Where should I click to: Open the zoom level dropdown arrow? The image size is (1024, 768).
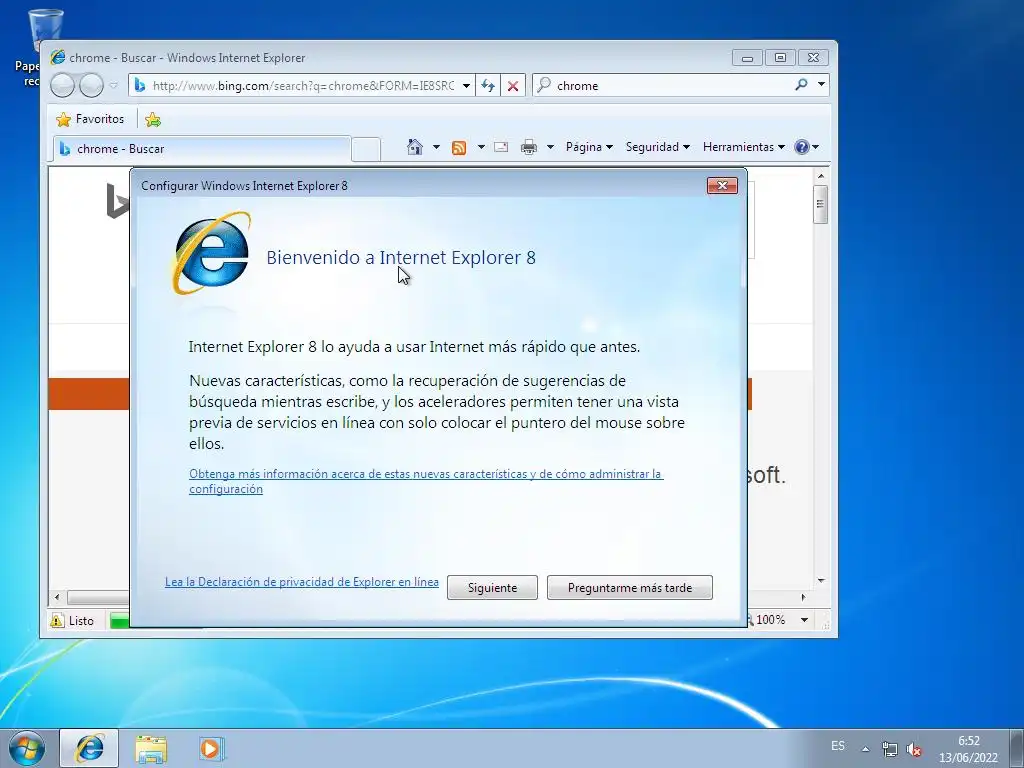coord(805,620)
